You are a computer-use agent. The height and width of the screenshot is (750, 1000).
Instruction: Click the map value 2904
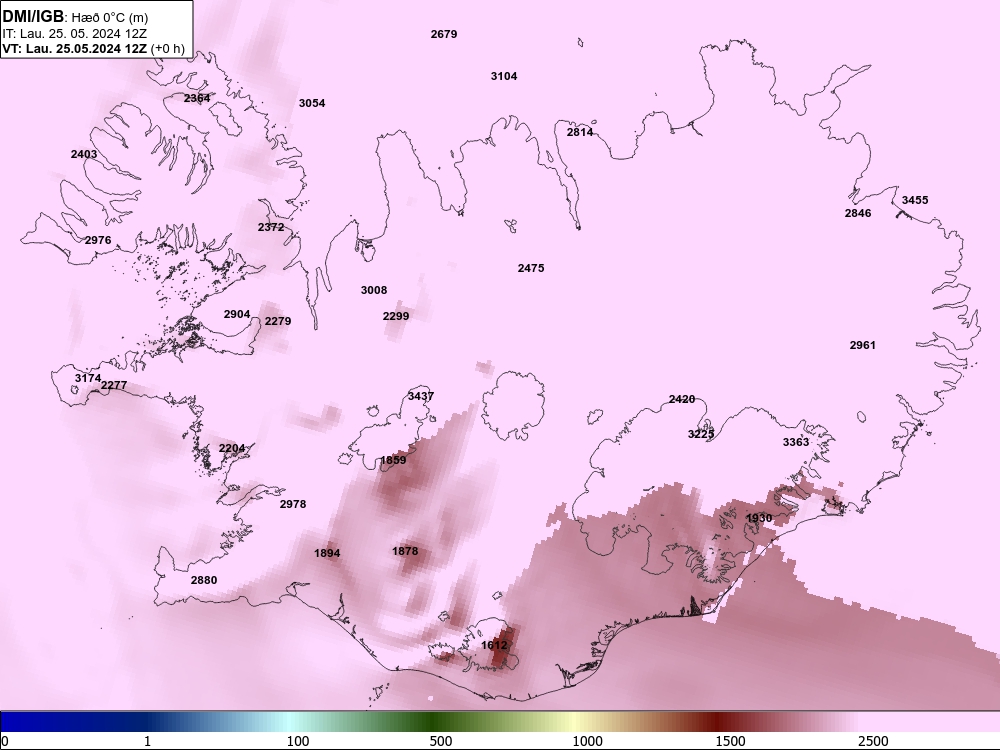click(x=237, y=314)
